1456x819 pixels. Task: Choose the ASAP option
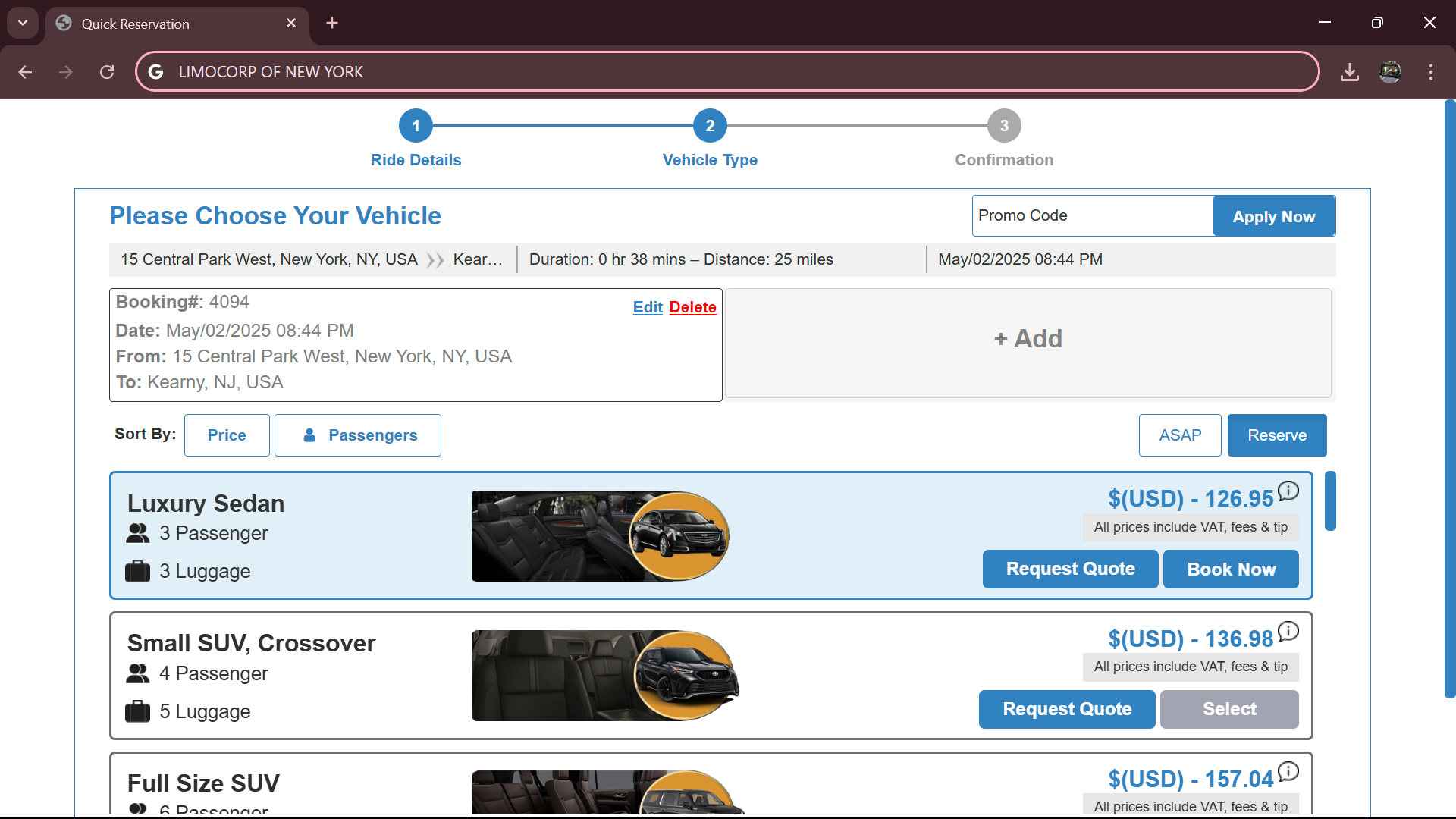[x=1180, y=435]
